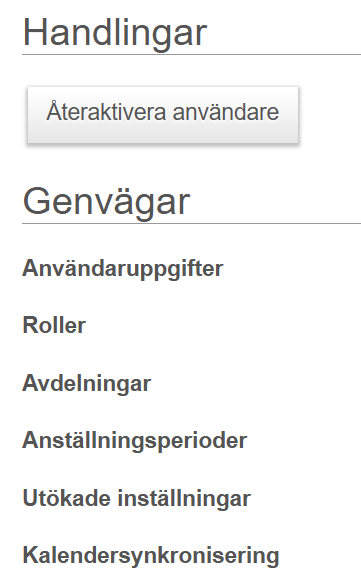Image resolution: width=361 pixels, height=574 pixels.
Task: Open the Kalendersynkronisering link
Action: 151,557
